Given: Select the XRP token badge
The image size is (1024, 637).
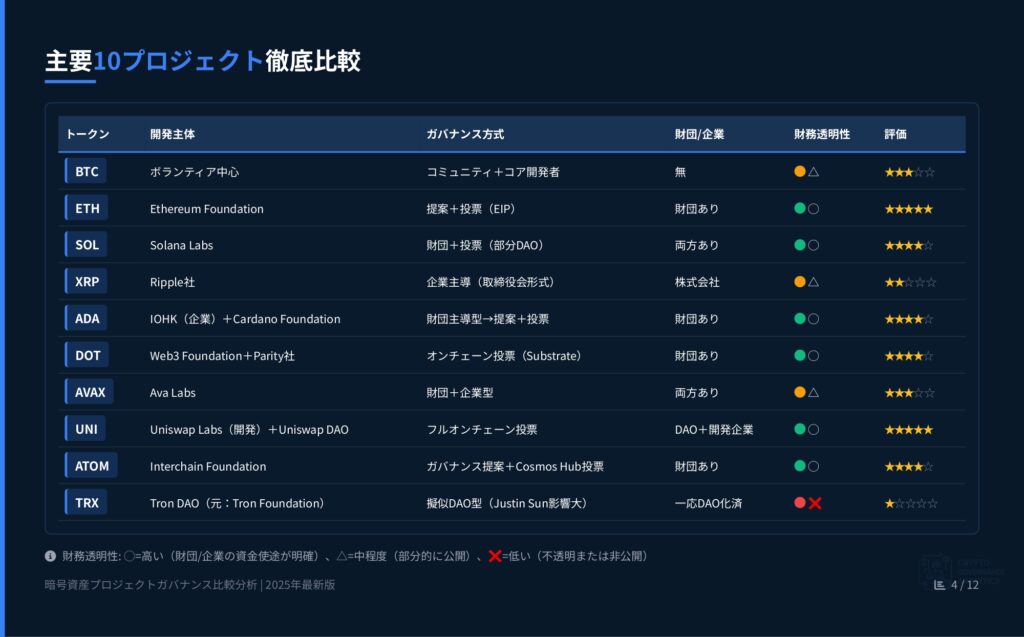Looking at the screenshot, I should tap(86, 282).
